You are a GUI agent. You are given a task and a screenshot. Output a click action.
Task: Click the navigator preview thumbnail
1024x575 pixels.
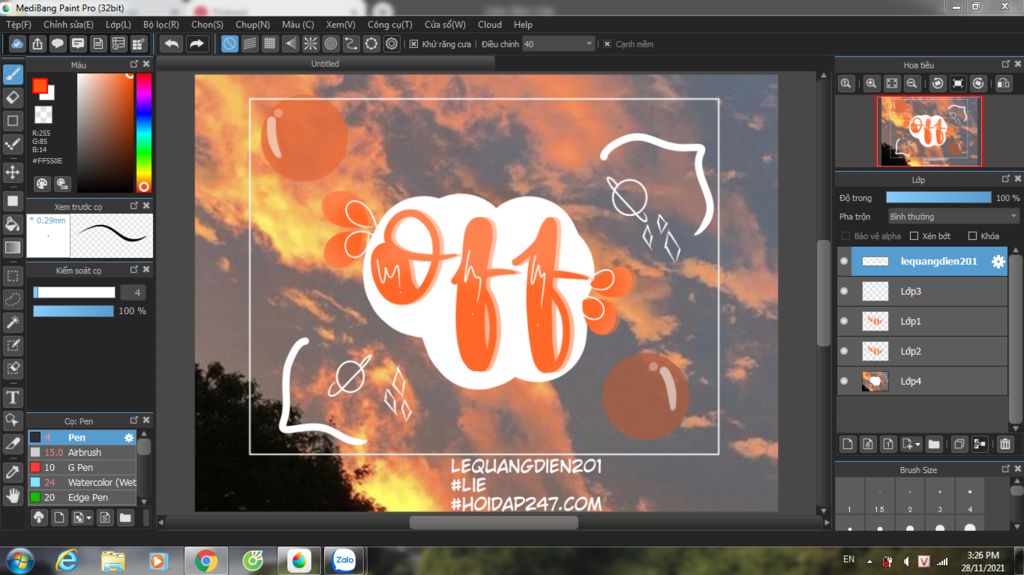coord(929,131)
